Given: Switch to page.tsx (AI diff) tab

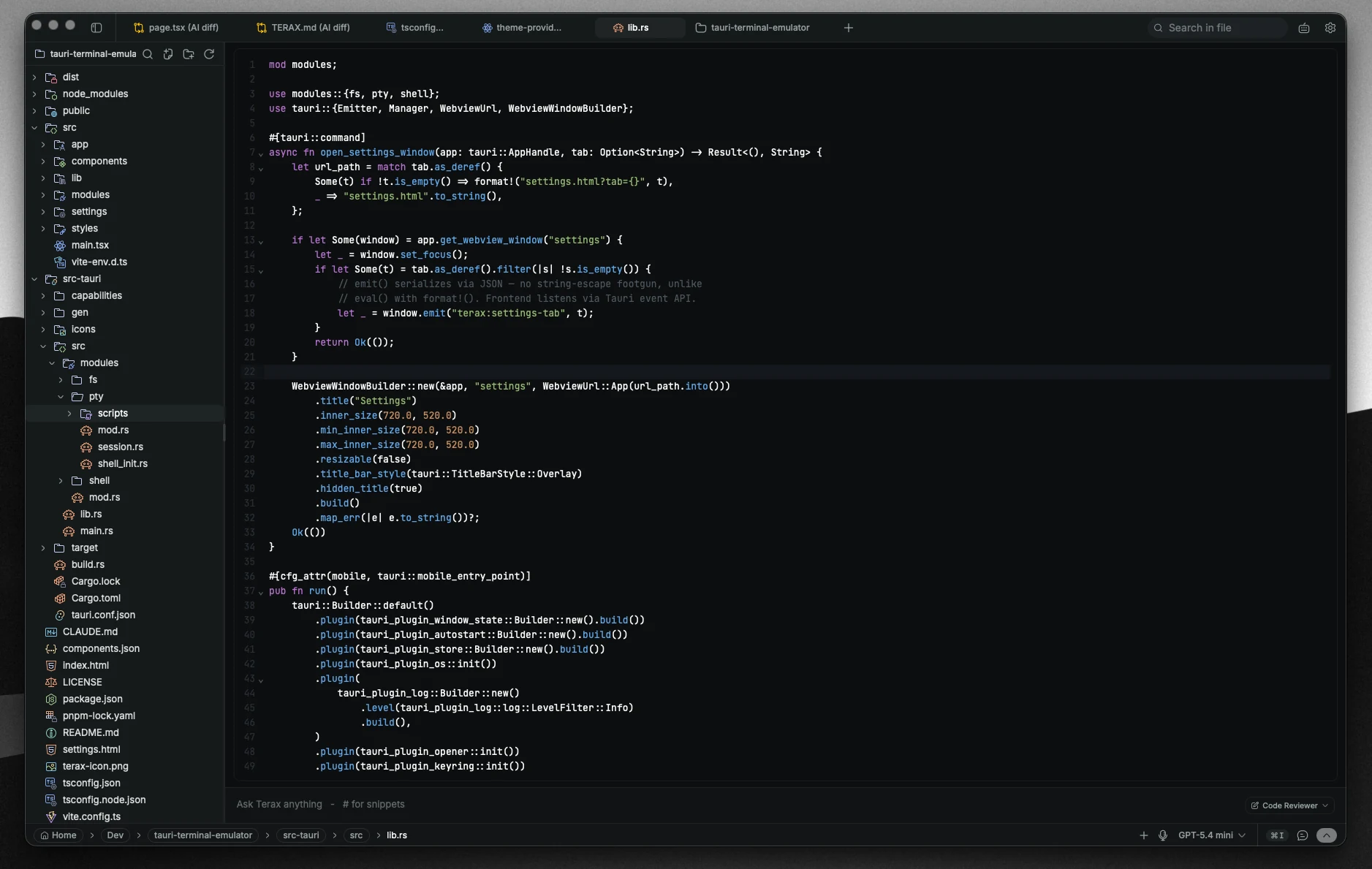Looking at the screenshot, I should [x=176, y=28].
